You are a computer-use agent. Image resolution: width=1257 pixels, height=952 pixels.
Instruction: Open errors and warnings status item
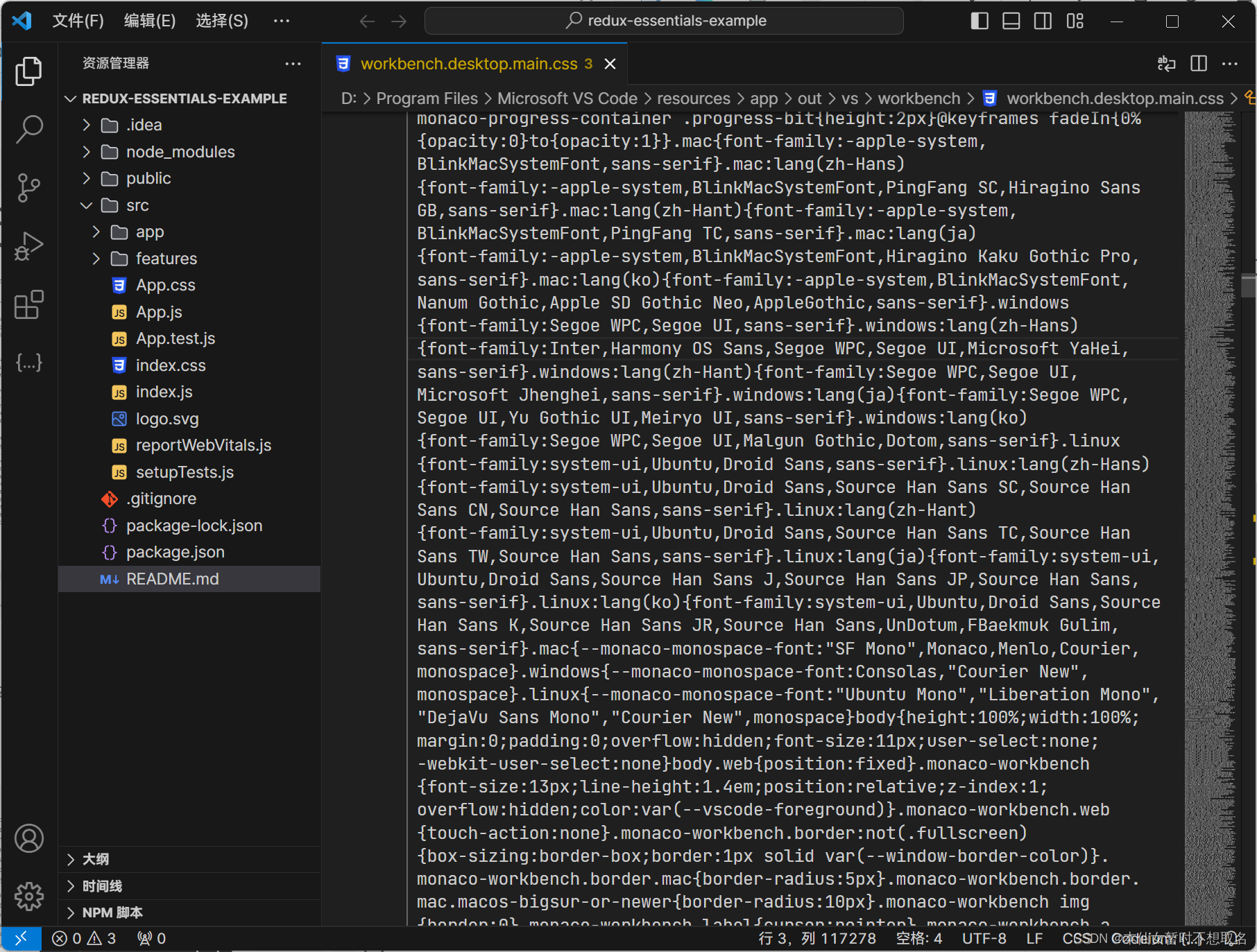(84, 938)
